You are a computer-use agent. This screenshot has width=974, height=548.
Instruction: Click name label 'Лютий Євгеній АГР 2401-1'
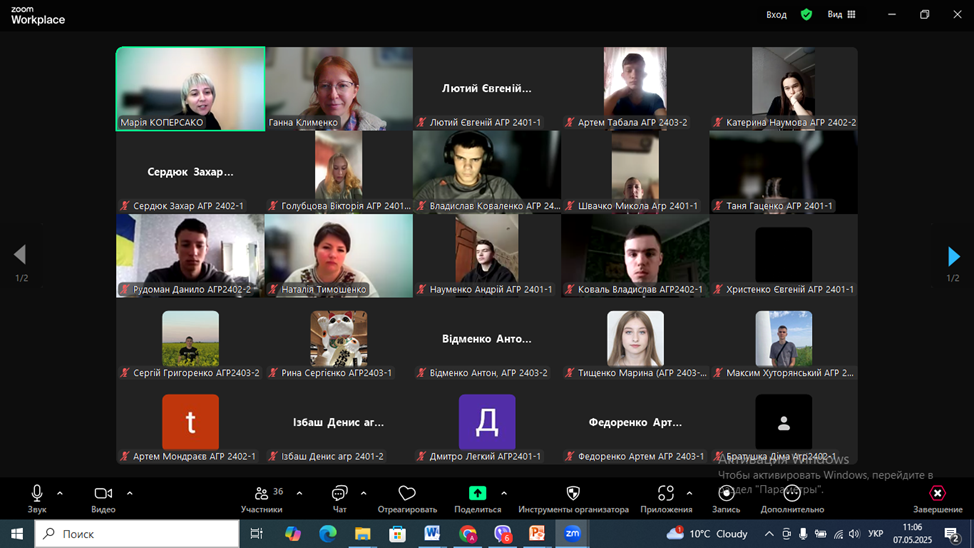pyautogui.click(x=485, y=122)
